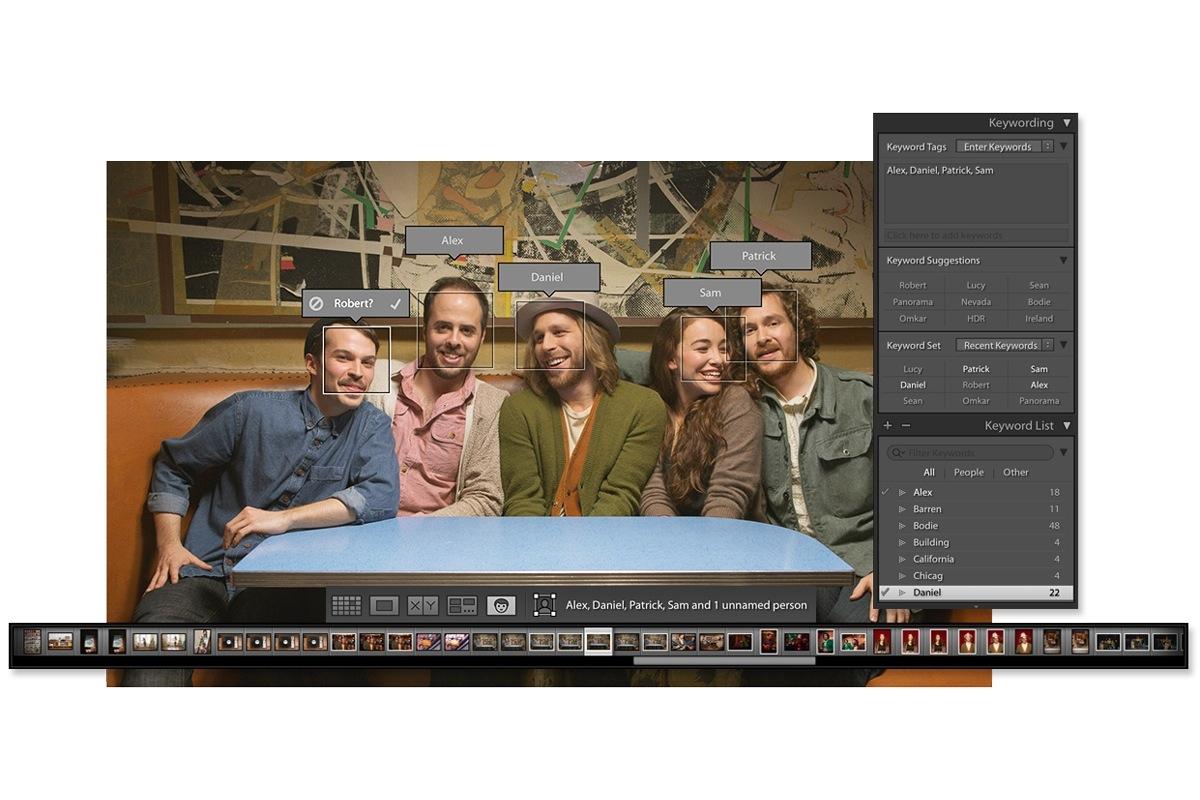Uncheck the Alex keyword in list
This screenshot has width=1200, height=800.
pyautogui.click(x=885, y=492)
